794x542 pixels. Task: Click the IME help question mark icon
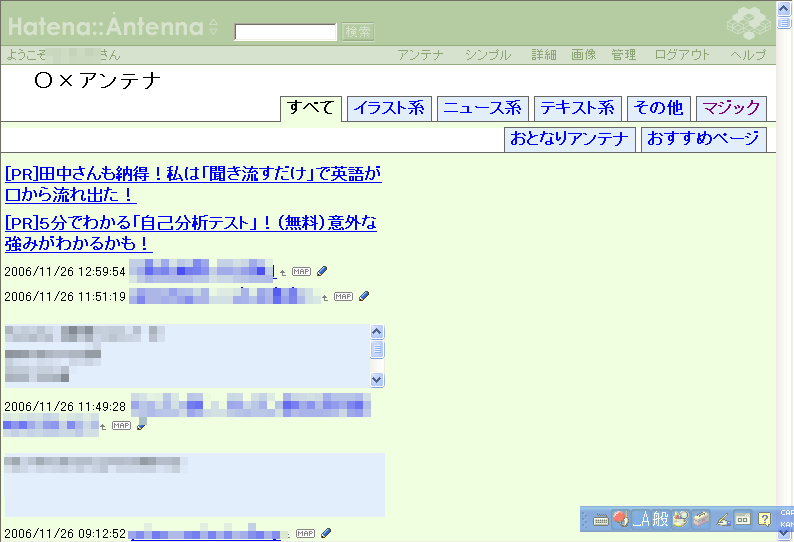pos(764,519)
